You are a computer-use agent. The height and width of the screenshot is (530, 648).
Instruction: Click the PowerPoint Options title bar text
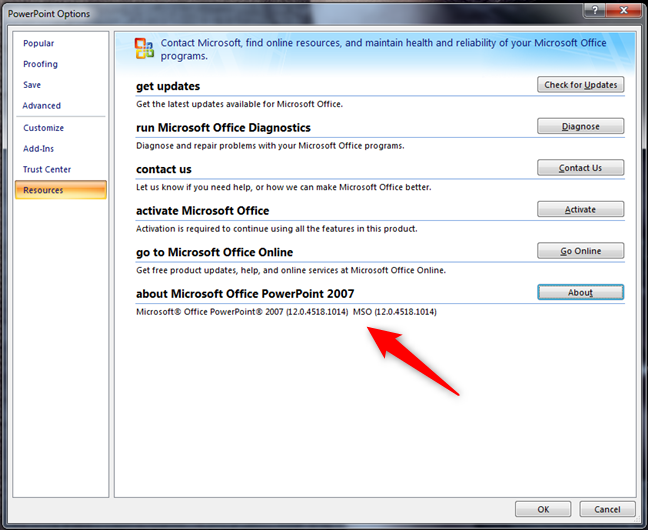49,14
